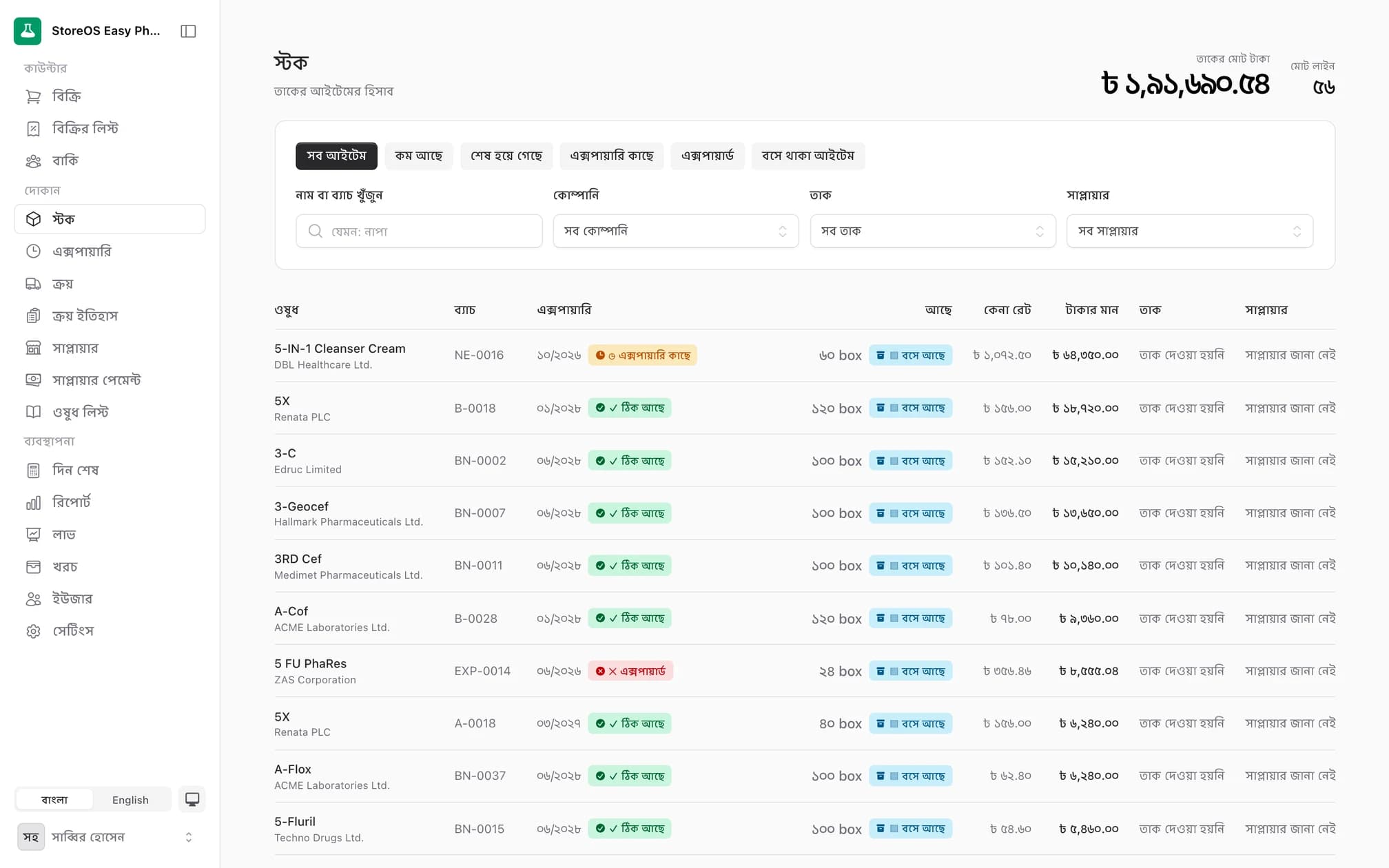Screen dimensions: 1389x868
Task: Click the টাকার মান column header
Action: [1091, 310]
